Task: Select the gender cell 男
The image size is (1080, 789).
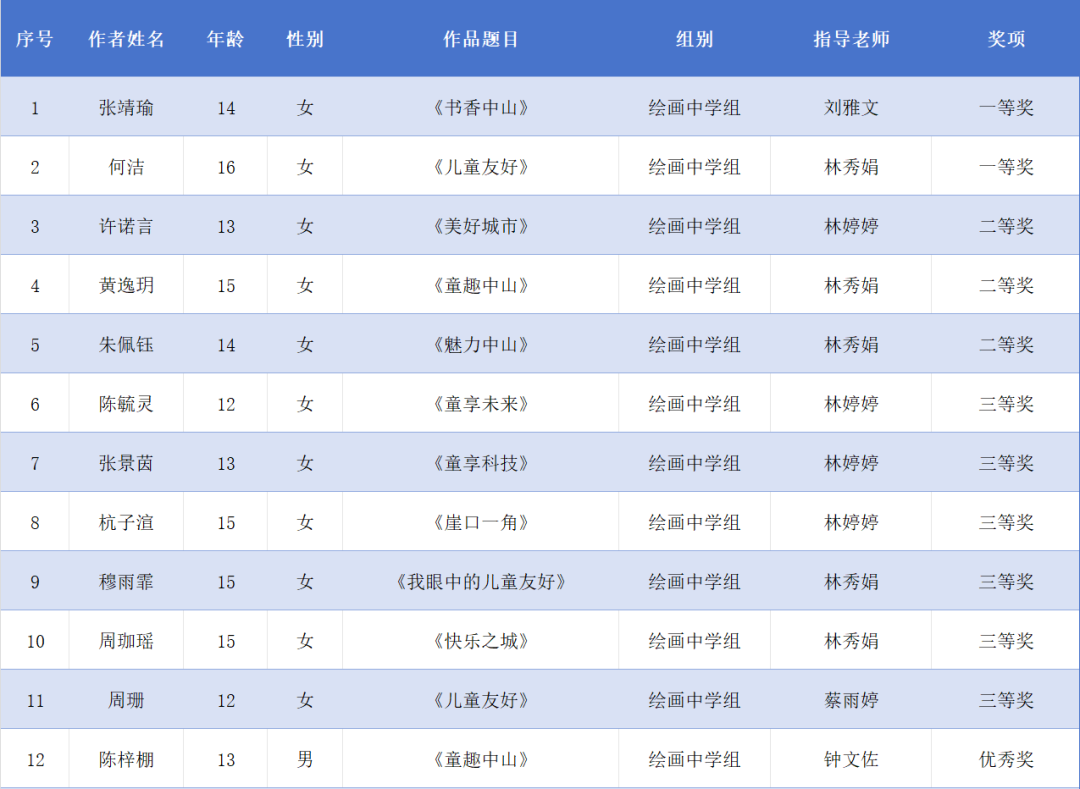Action: point(305,760)
